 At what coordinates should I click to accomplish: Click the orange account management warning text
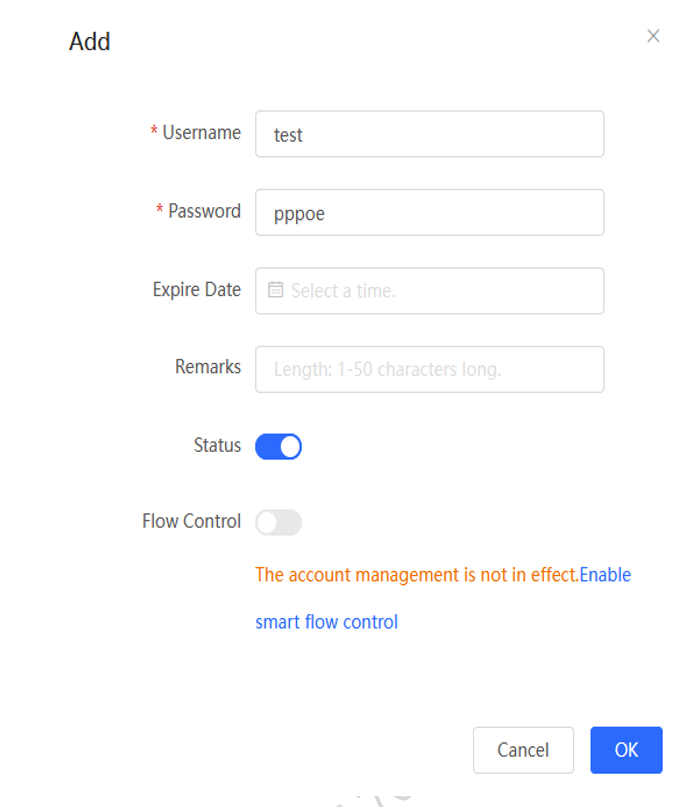(x=417, y=574)
